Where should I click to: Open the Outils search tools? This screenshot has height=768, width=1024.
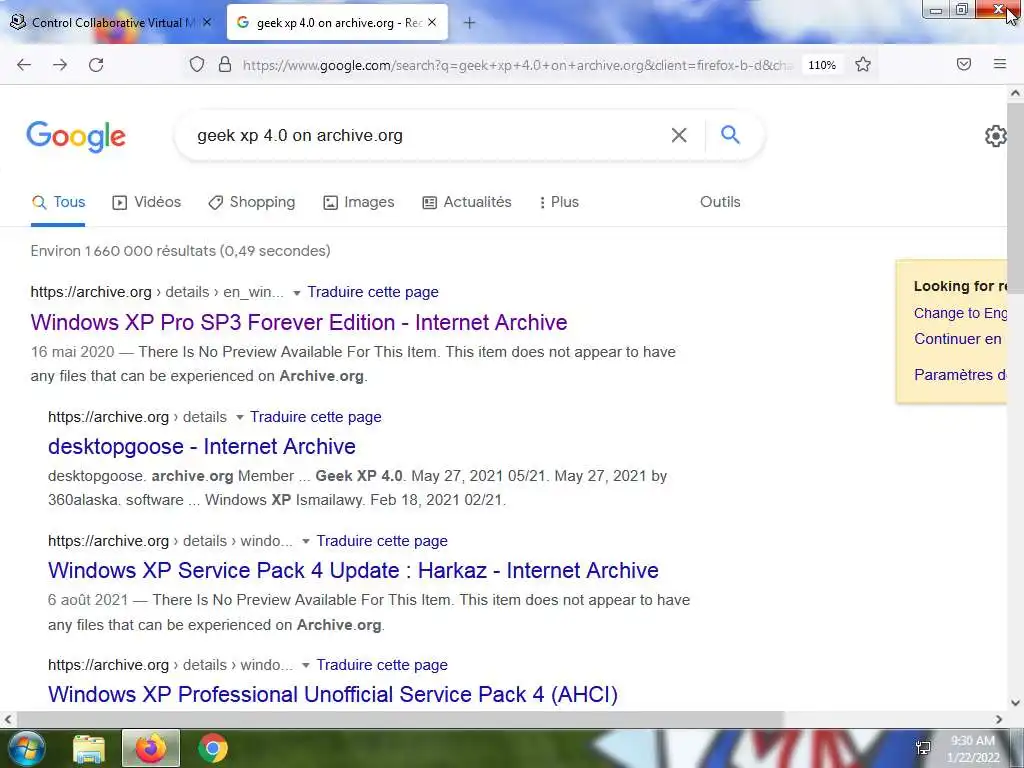coord(720,202)
